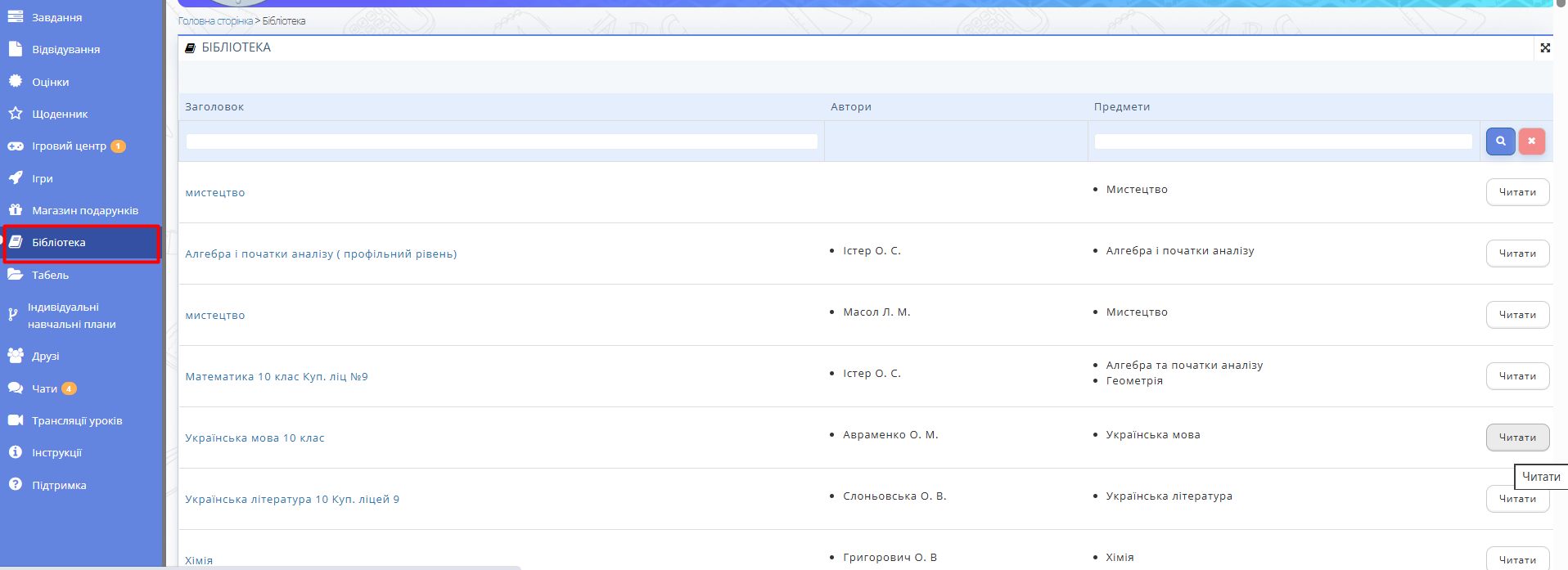
Task: Click the gift icon for Магазин подарунків
Action: [x=16, y=210]
